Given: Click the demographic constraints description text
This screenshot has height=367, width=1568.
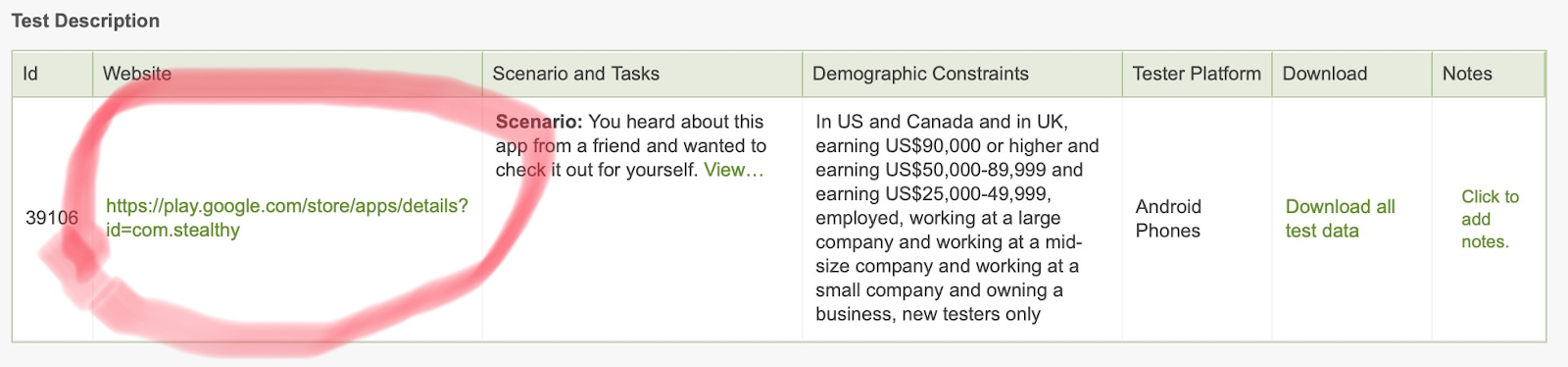Looking at the screenshot, I should [x=957, y=218].
